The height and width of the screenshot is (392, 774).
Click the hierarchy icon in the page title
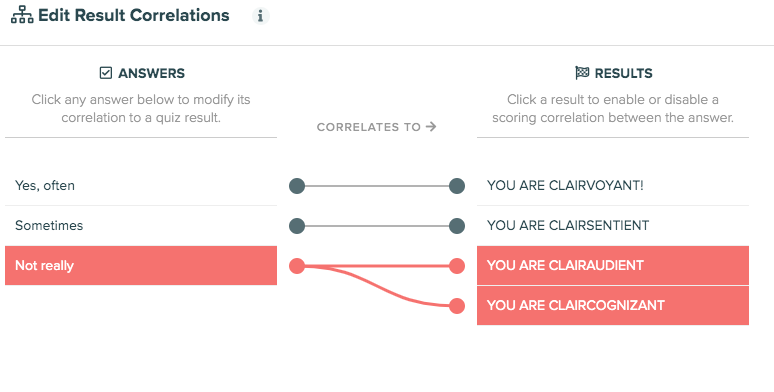pyautogui.click(x=22, y=15)
